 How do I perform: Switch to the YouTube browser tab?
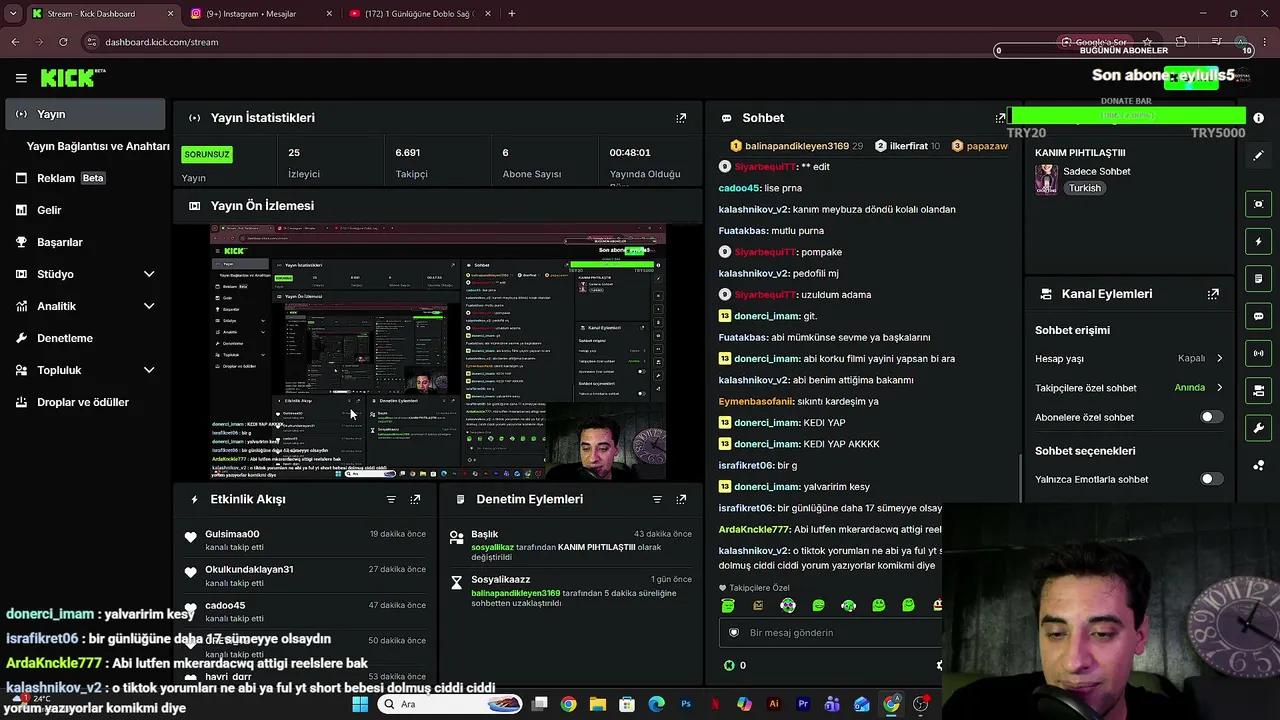(420, 14)
